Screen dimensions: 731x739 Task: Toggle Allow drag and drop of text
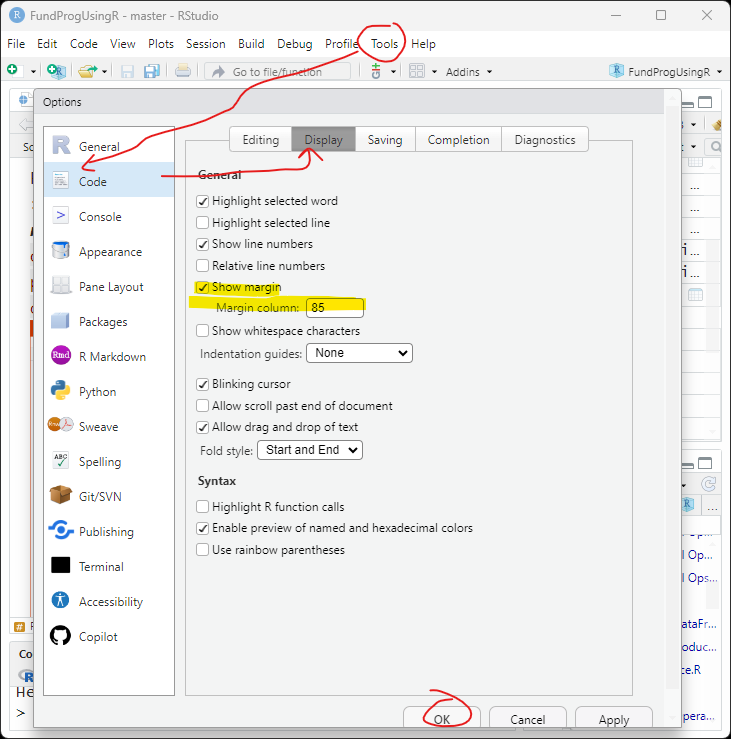click(203, 427)
